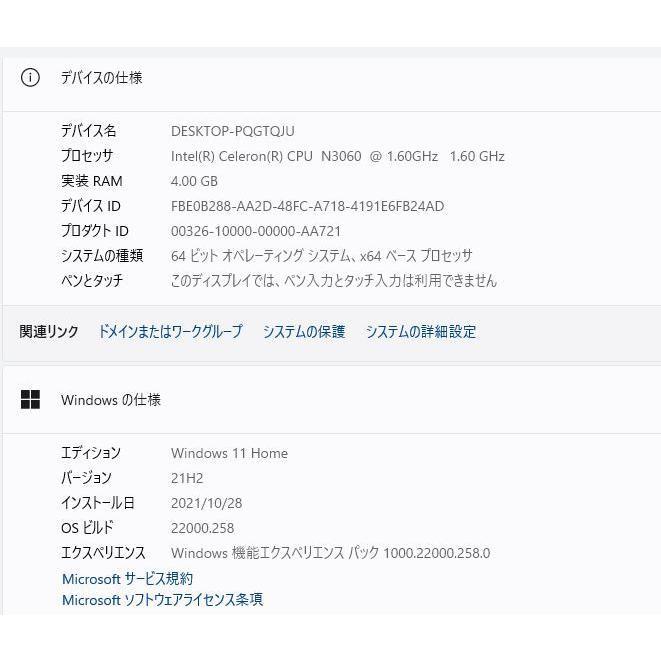This screenshot has width=661, height=661.
Task: Select edition value Windows 11 Home
Action: [x=229, y=453]
